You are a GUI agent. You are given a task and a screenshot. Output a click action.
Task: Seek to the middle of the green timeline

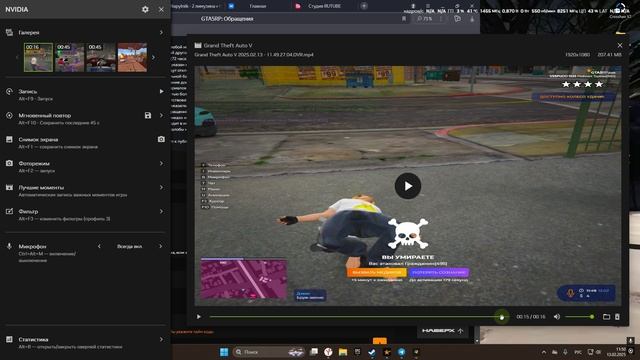(356, 317)
